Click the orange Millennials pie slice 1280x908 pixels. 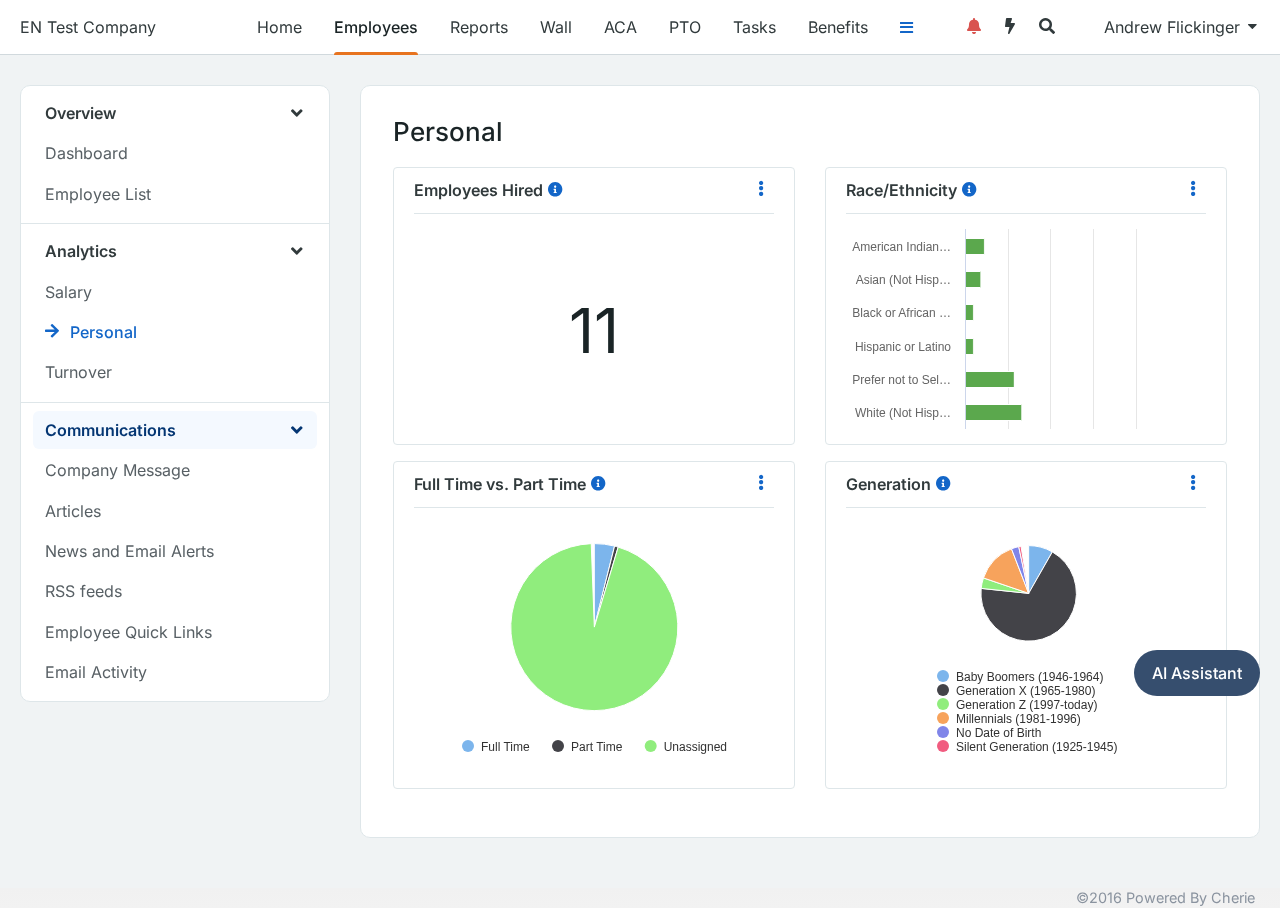click(x=1007, y=570)
